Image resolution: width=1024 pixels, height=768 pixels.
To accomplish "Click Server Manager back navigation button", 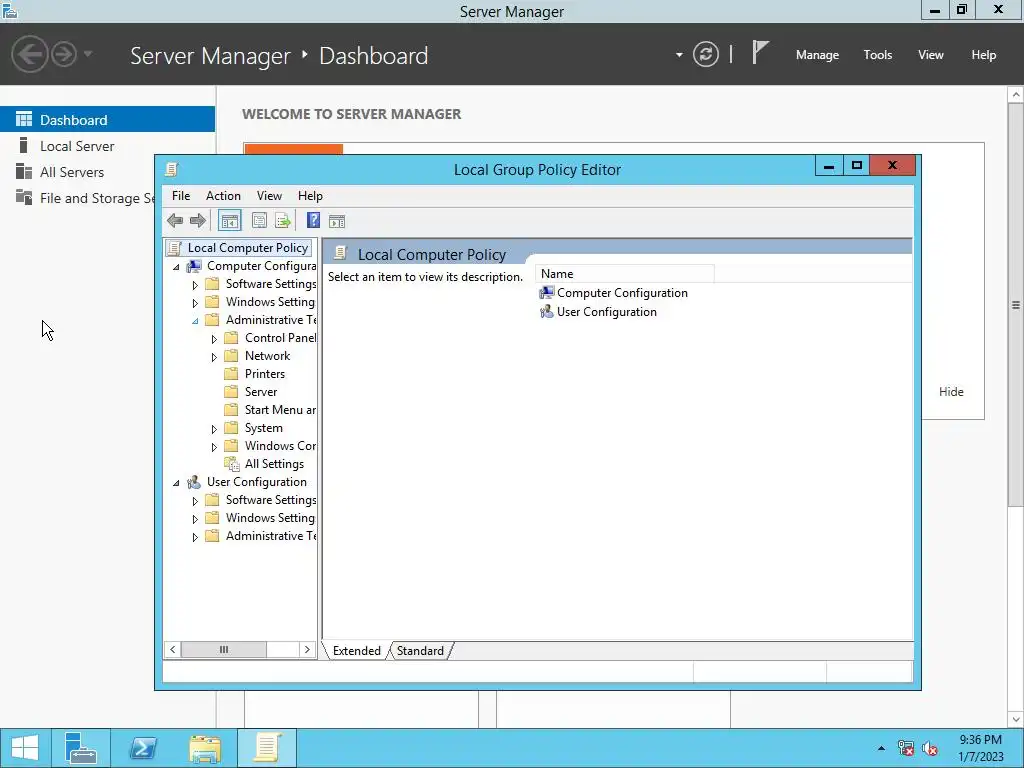I will pos(29,54).
